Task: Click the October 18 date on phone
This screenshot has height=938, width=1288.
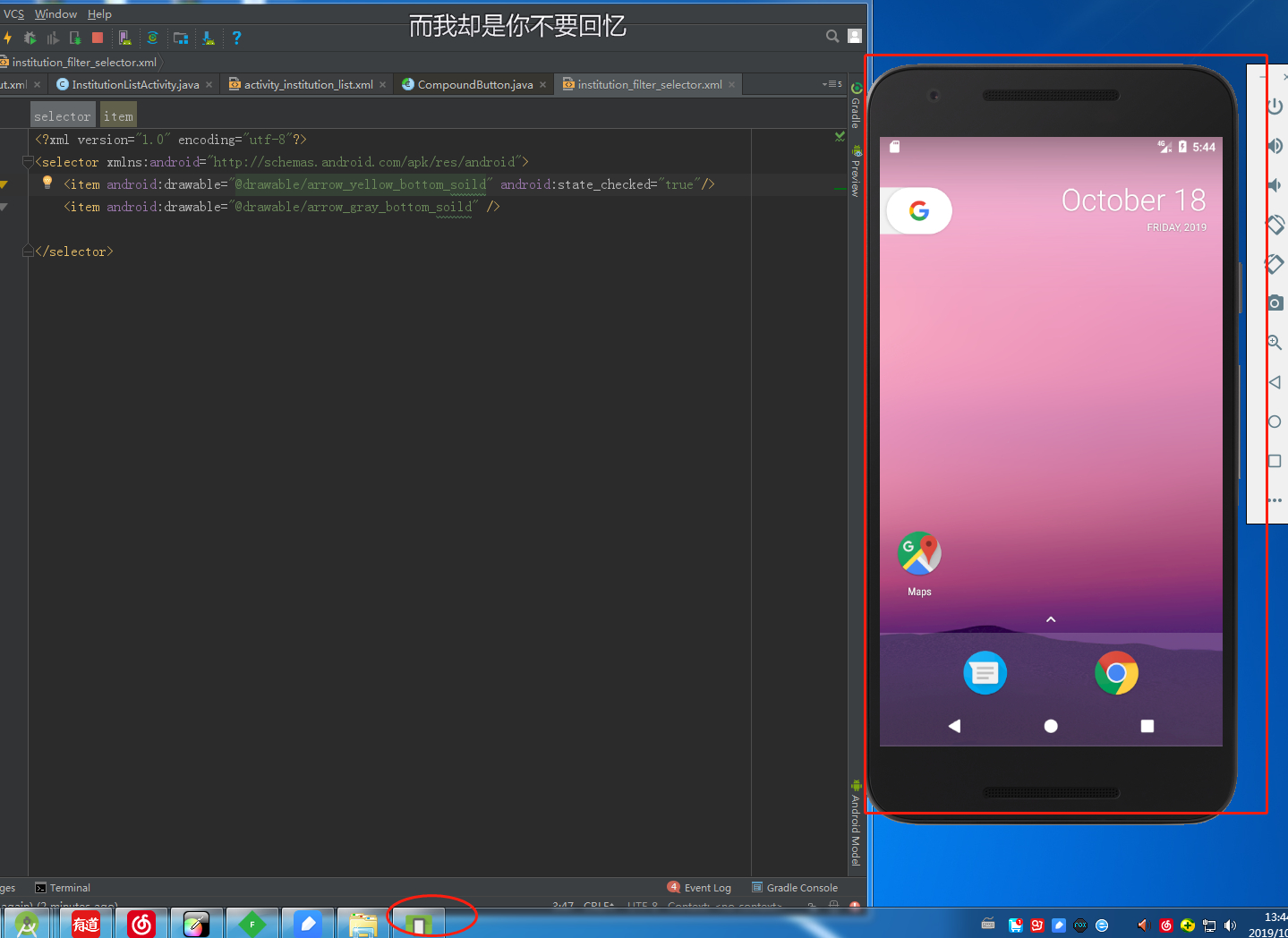Action: point(1133,200)
